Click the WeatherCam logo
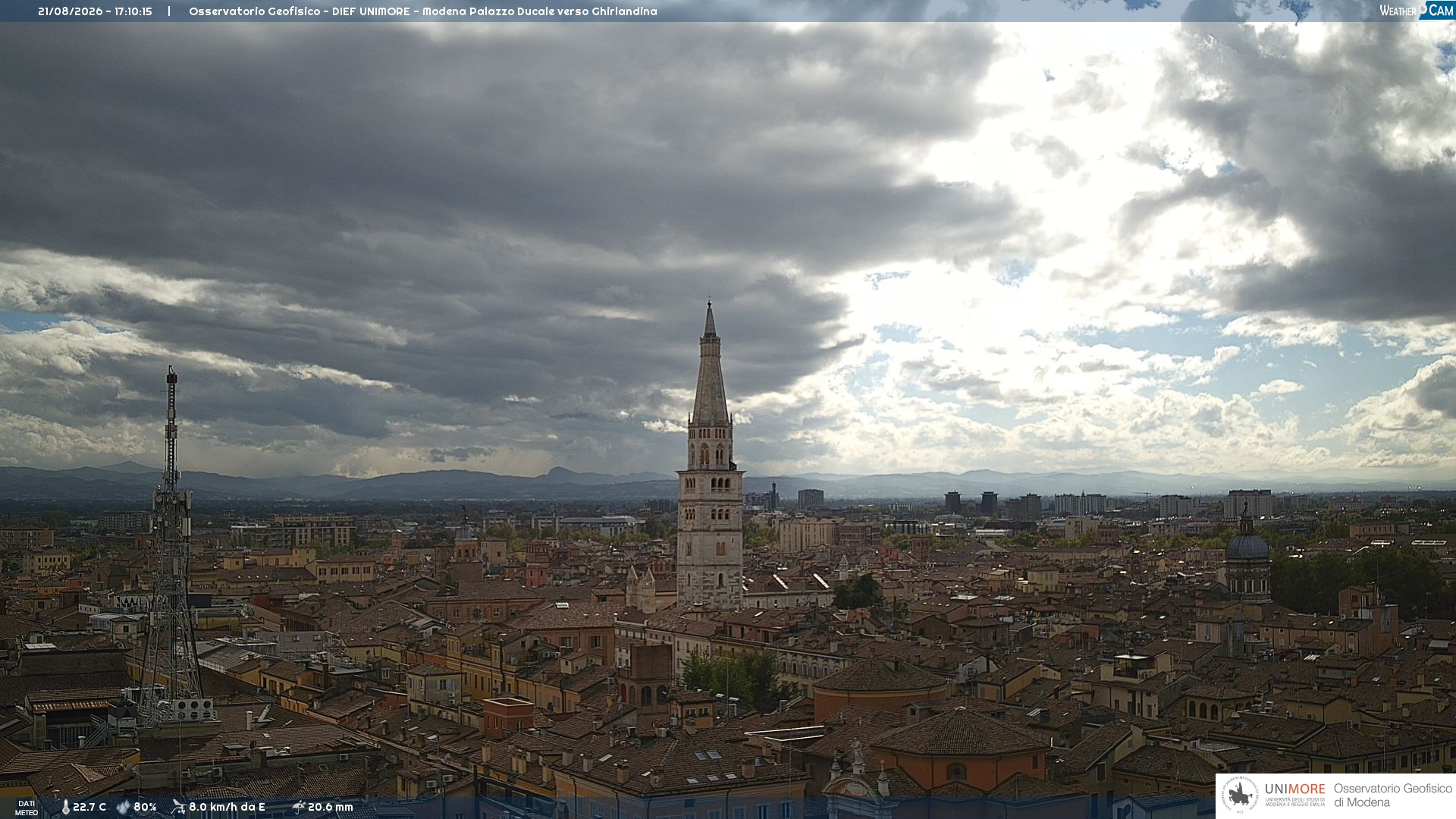The height and width of the screenshot is (819, 1456). pos(1417,11)
